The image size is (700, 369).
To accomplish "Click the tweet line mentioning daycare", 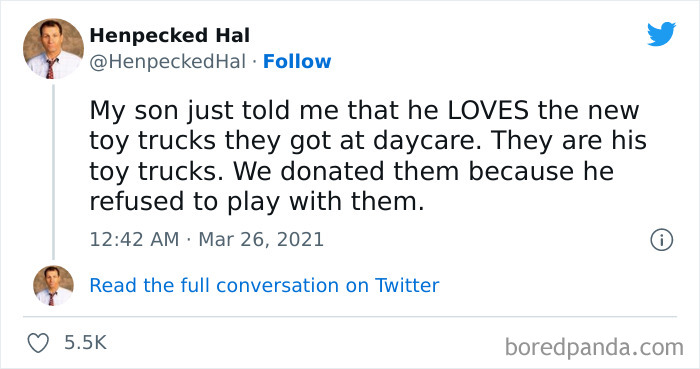I will point(368,141).
